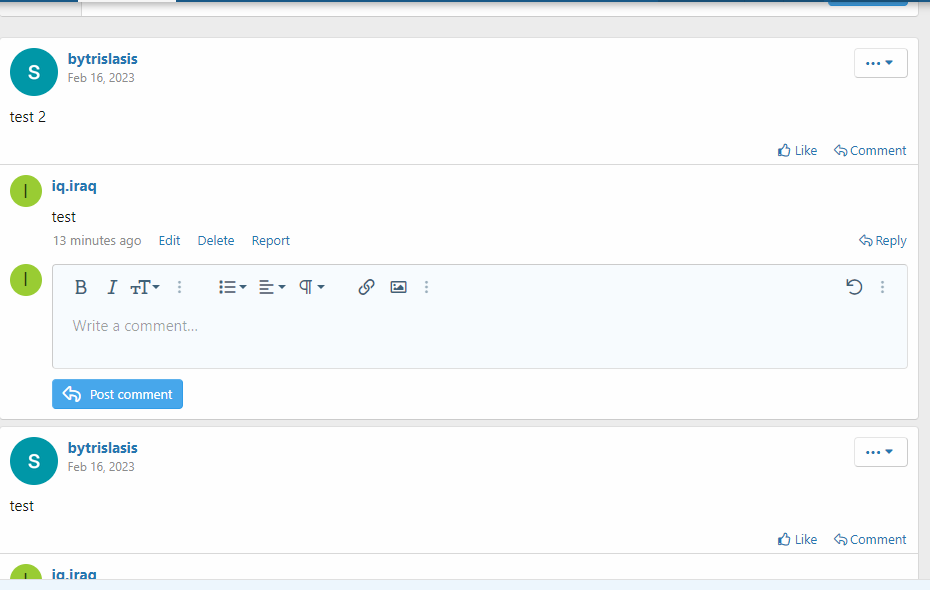The width and height of the screenshot is (930, 590).
Task: Open the options menu on the lower 'test' post
Action: point(880,451)
